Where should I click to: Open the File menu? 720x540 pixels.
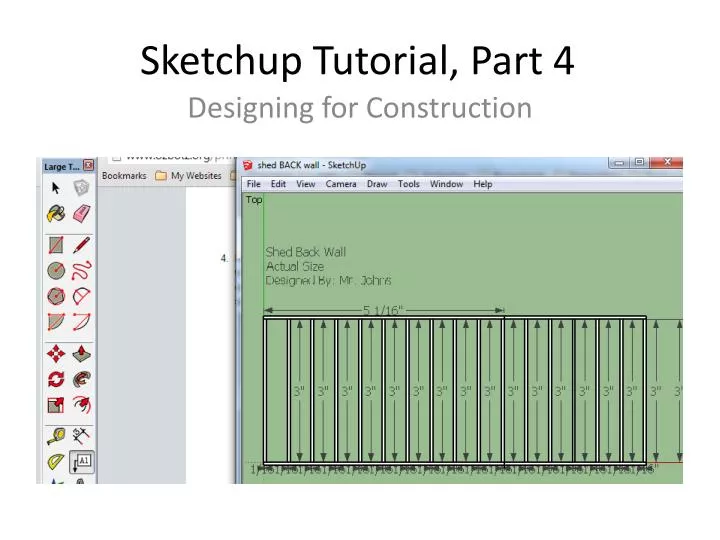(x=253, y=184)
